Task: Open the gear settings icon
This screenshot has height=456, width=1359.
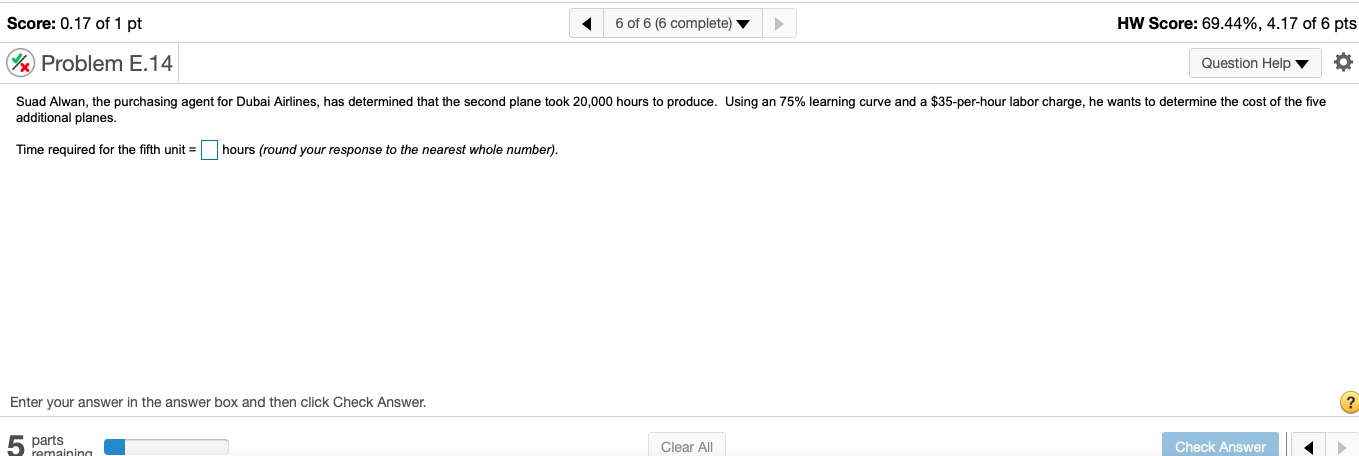Action: [x=1343, y=63]
